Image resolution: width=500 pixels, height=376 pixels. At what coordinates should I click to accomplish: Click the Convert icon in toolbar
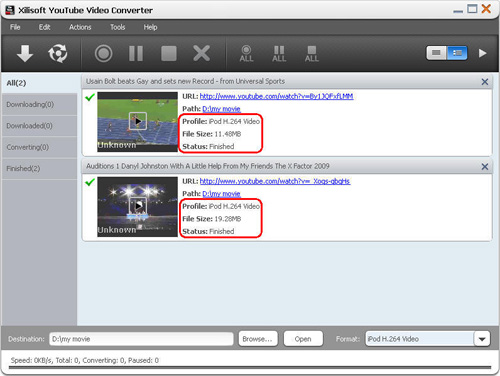58,53
